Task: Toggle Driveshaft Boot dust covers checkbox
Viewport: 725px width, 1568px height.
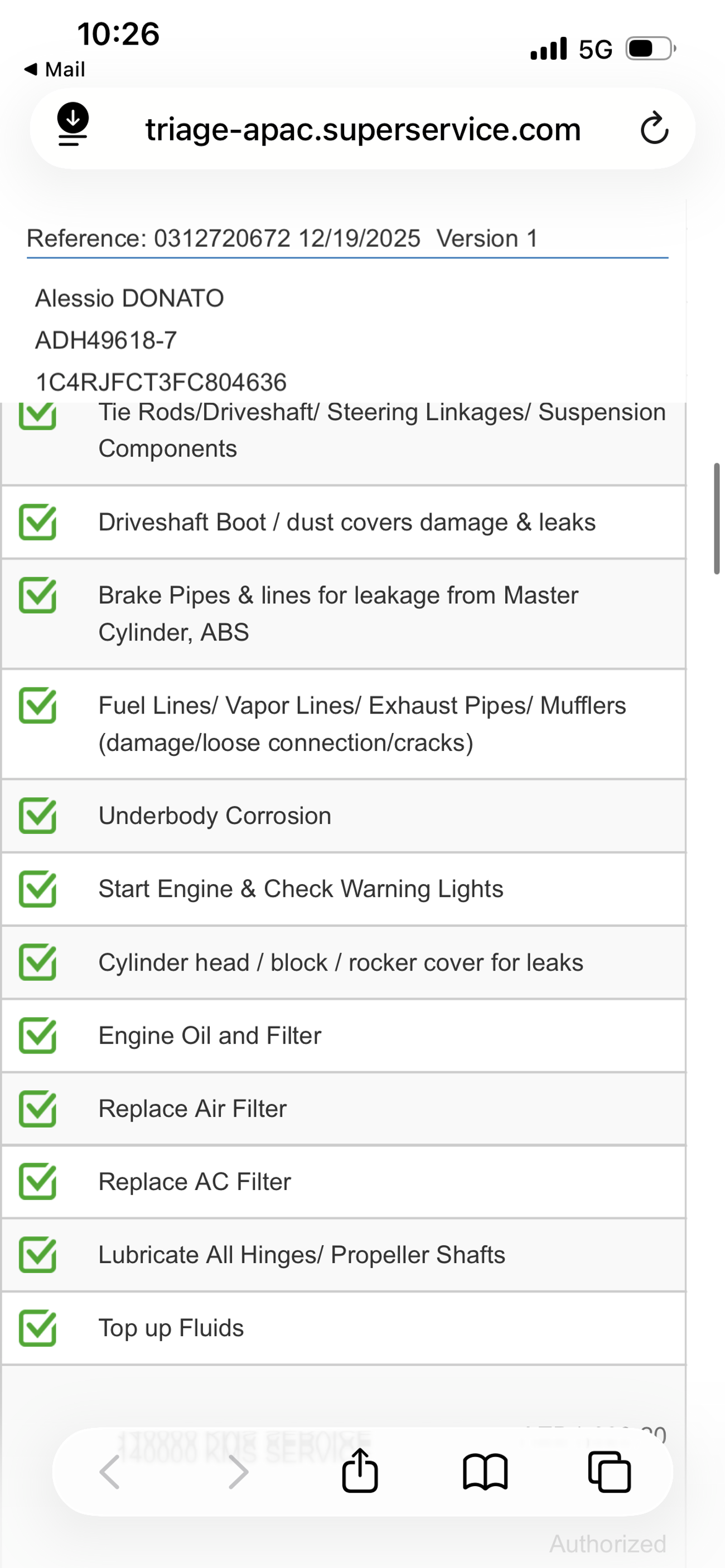Action: (x=38, y=522)
